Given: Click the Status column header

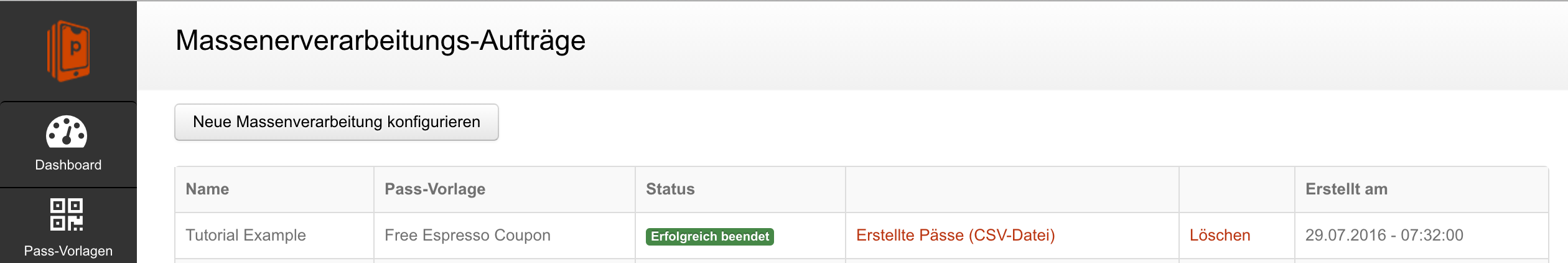Looking at the screenshot, I should click(670, 189).
